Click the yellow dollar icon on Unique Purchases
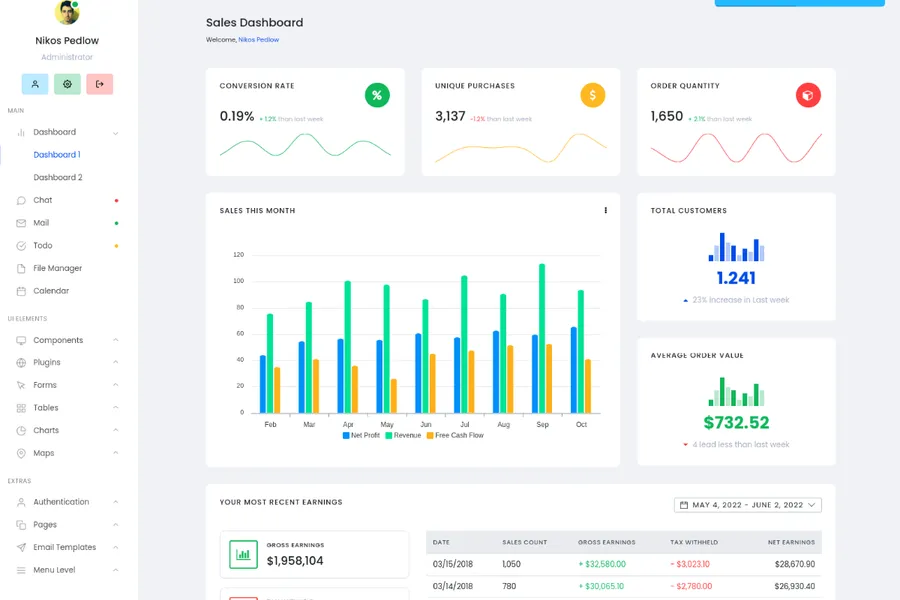The width and height of the screenshot is (900, 600). coord(593,95)
